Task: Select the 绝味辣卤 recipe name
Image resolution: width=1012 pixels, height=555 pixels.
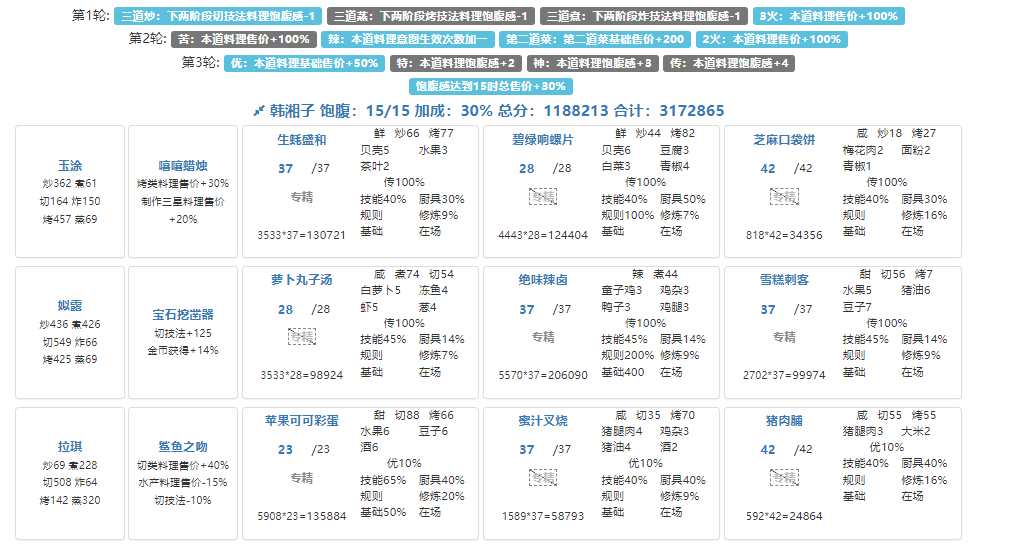Action: click(543, 281)
